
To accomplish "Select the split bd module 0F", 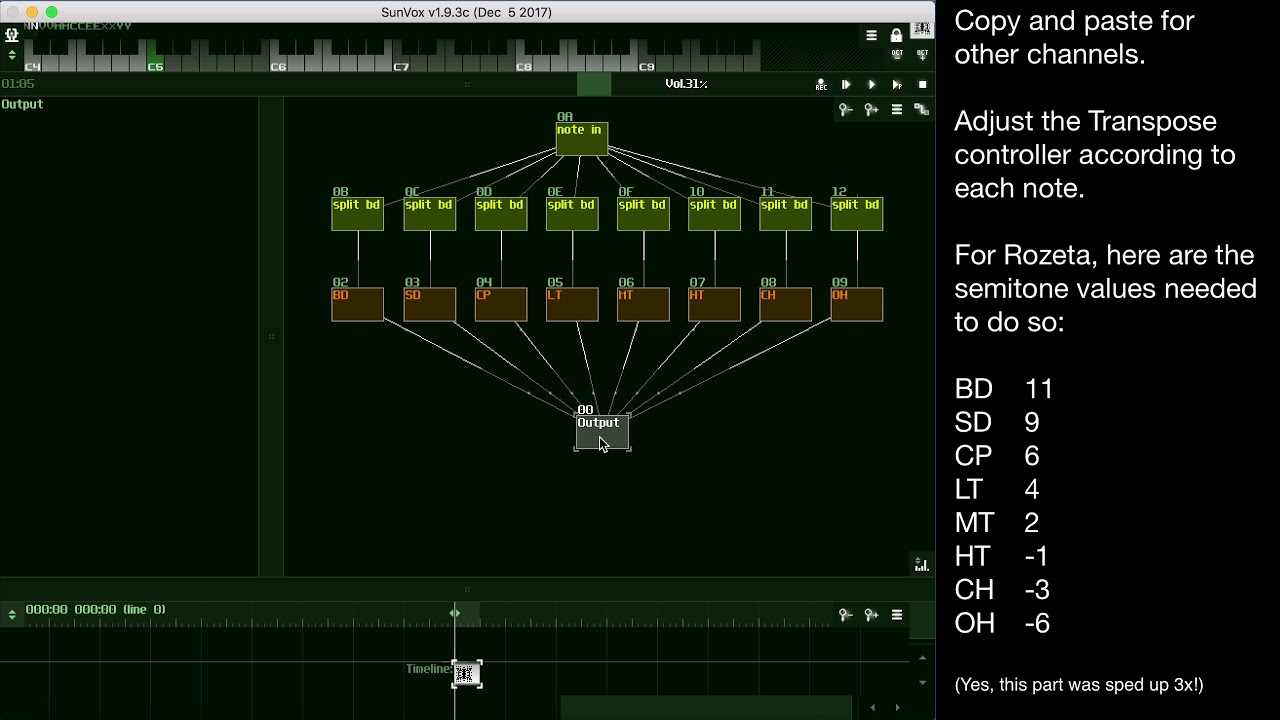I will point(643,214).
